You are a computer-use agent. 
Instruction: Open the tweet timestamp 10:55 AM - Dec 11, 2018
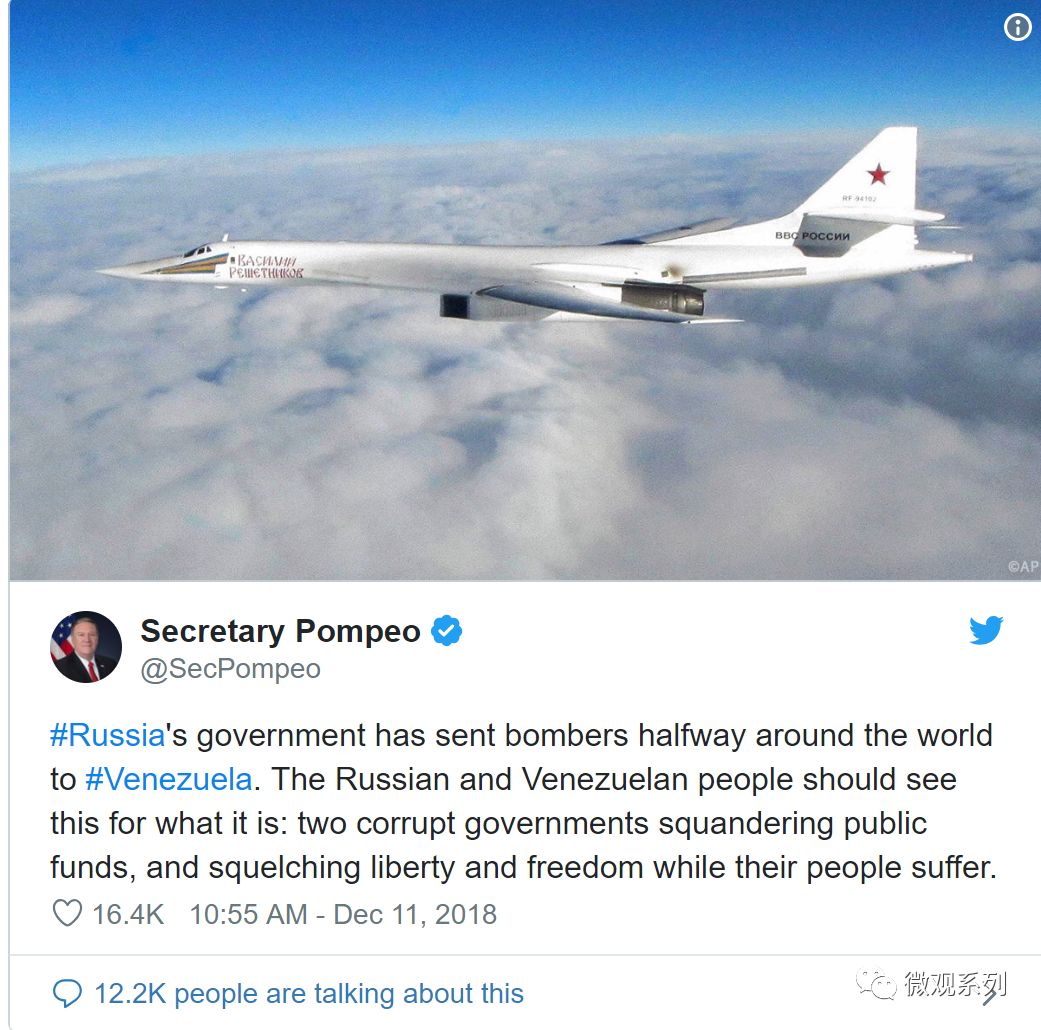coord(343,914)
